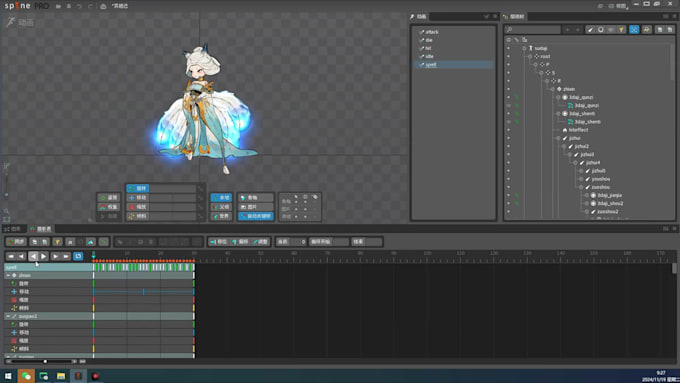Viewport: 680px width, 383px height.
Task: Click the dopesheet filter funnel icon
Action: 57,242
